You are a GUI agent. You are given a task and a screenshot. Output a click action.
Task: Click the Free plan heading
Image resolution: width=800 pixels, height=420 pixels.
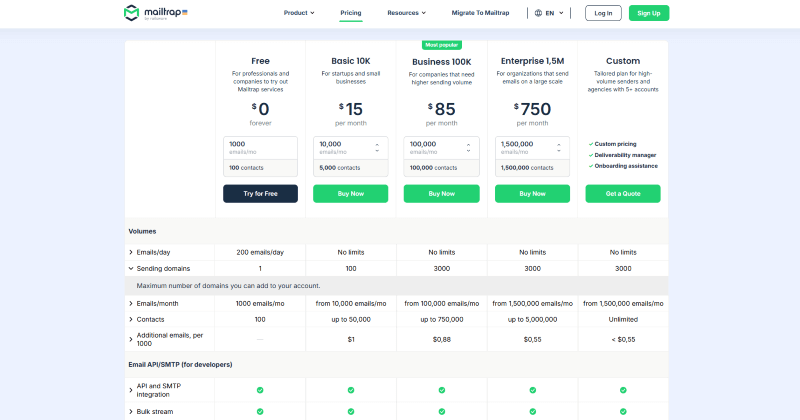tap(260, 61)
